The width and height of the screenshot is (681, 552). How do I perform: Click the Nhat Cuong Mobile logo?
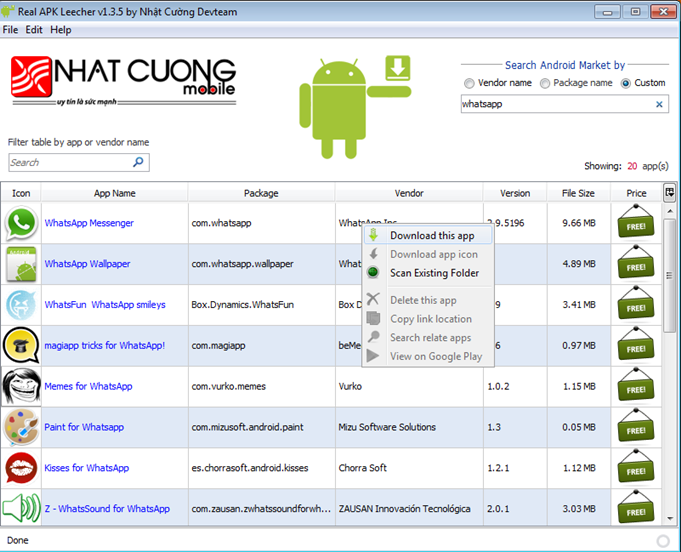pos(124,81)
